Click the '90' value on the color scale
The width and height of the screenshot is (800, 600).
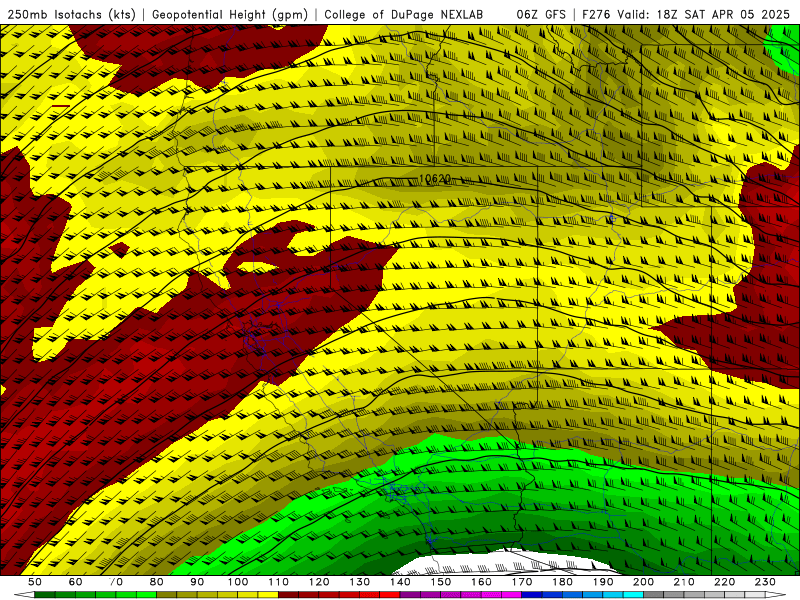pos(197,582)
